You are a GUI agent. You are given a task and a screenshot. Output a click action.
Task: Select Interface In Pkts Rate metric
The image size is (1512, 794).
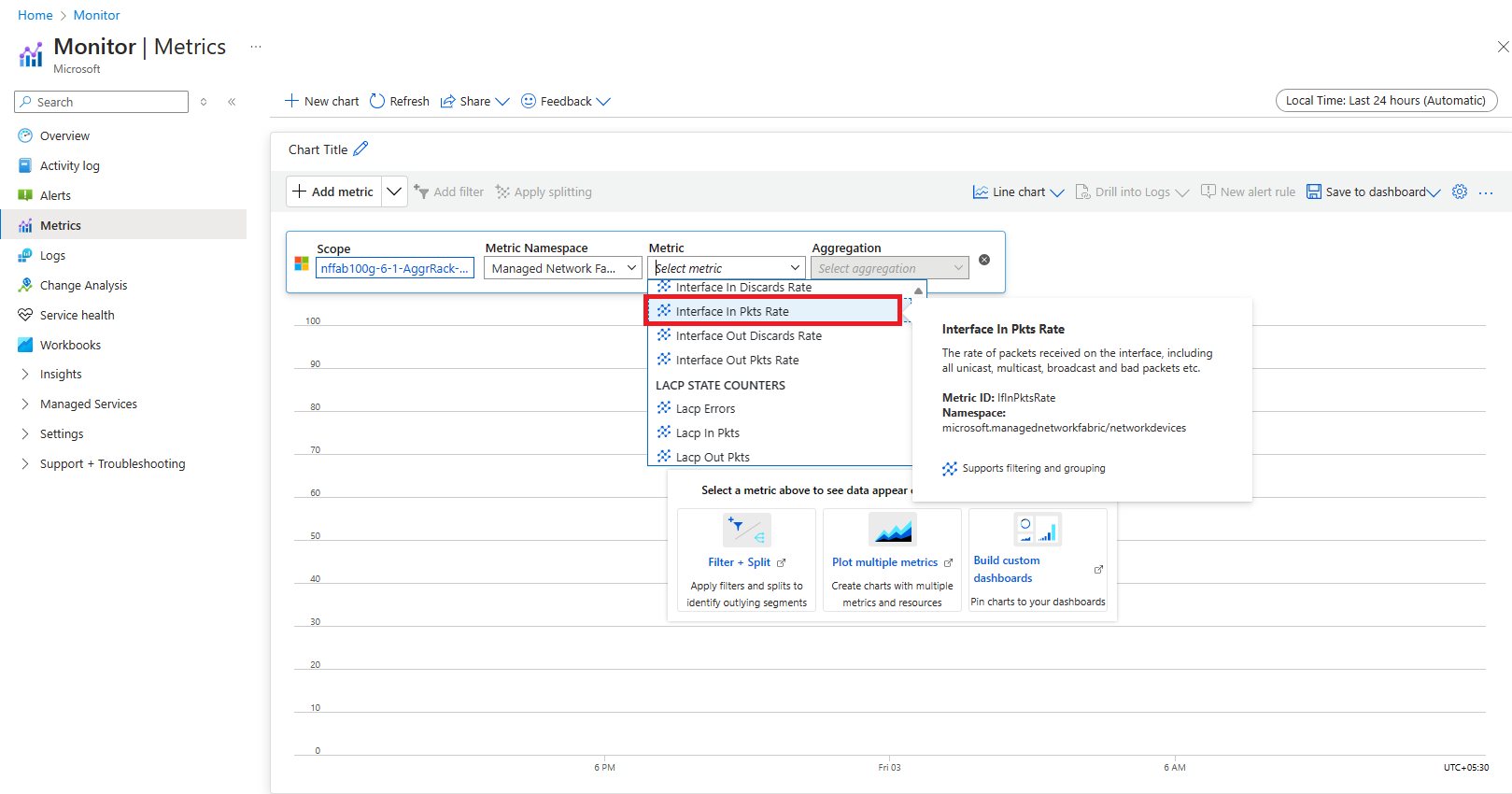point(773,311)
